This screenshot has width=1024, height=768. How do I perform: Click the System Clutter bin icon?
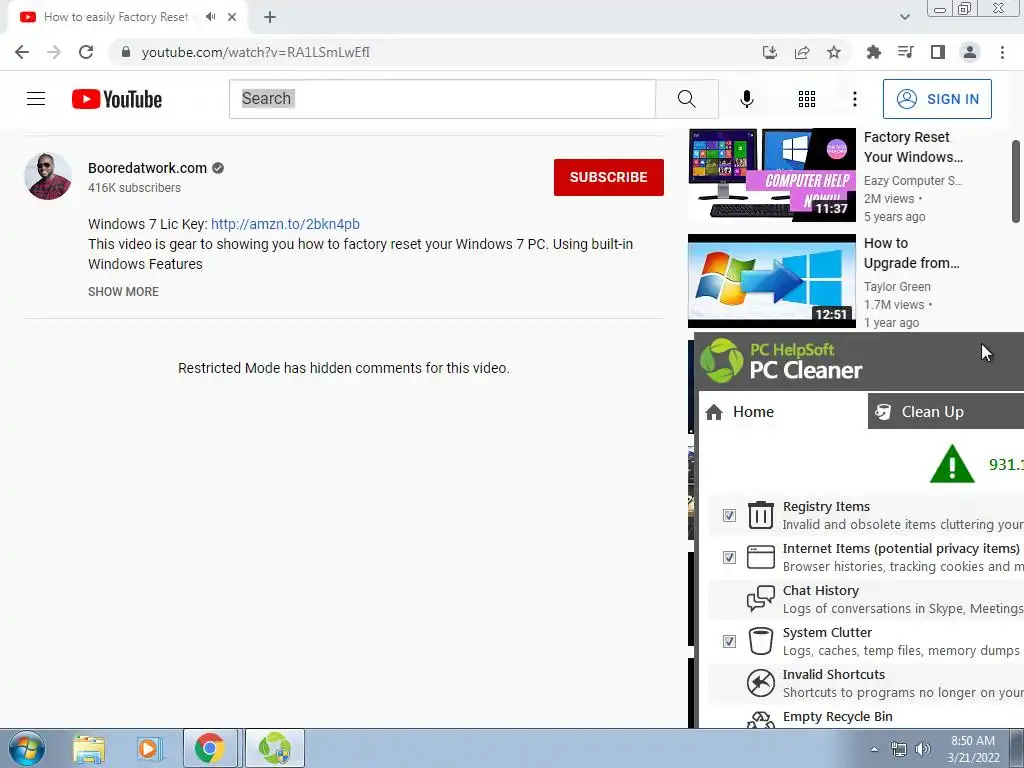760,641
